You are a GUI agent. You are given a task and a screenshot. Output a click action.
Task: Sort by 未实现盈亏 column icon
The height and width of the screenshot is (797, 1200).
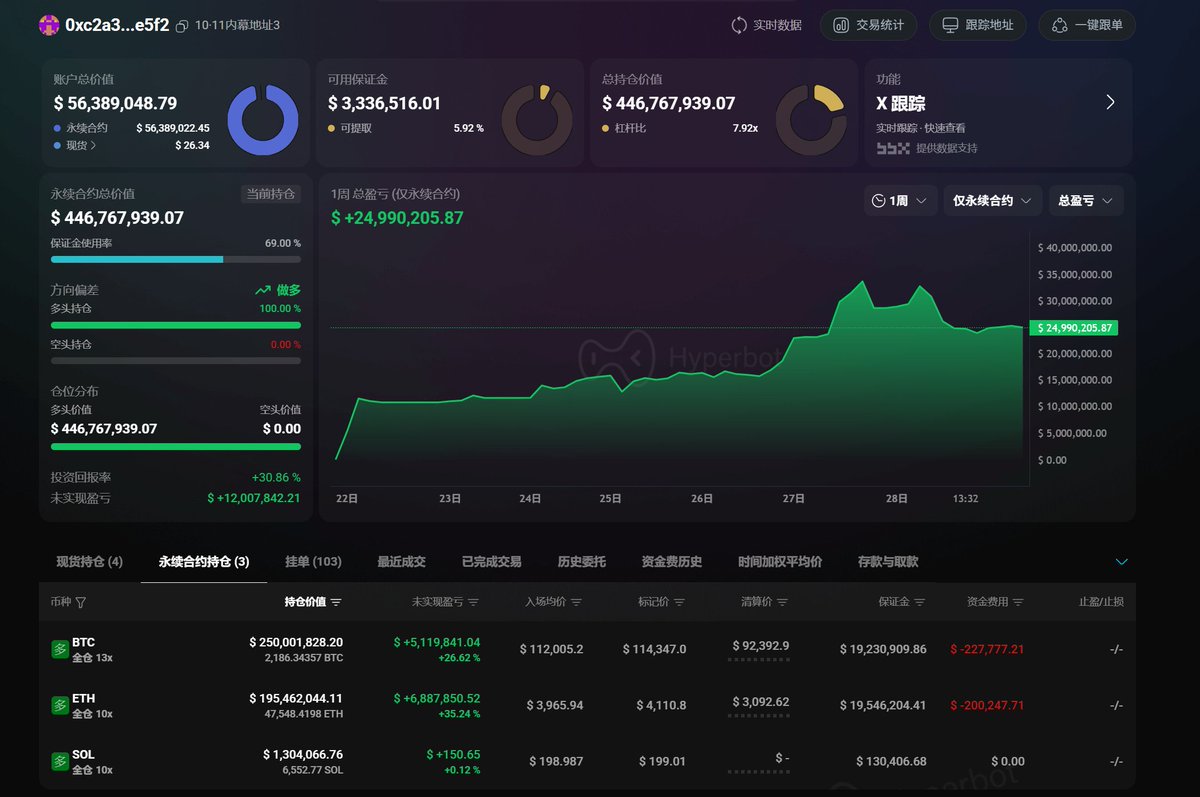(473, 602)
